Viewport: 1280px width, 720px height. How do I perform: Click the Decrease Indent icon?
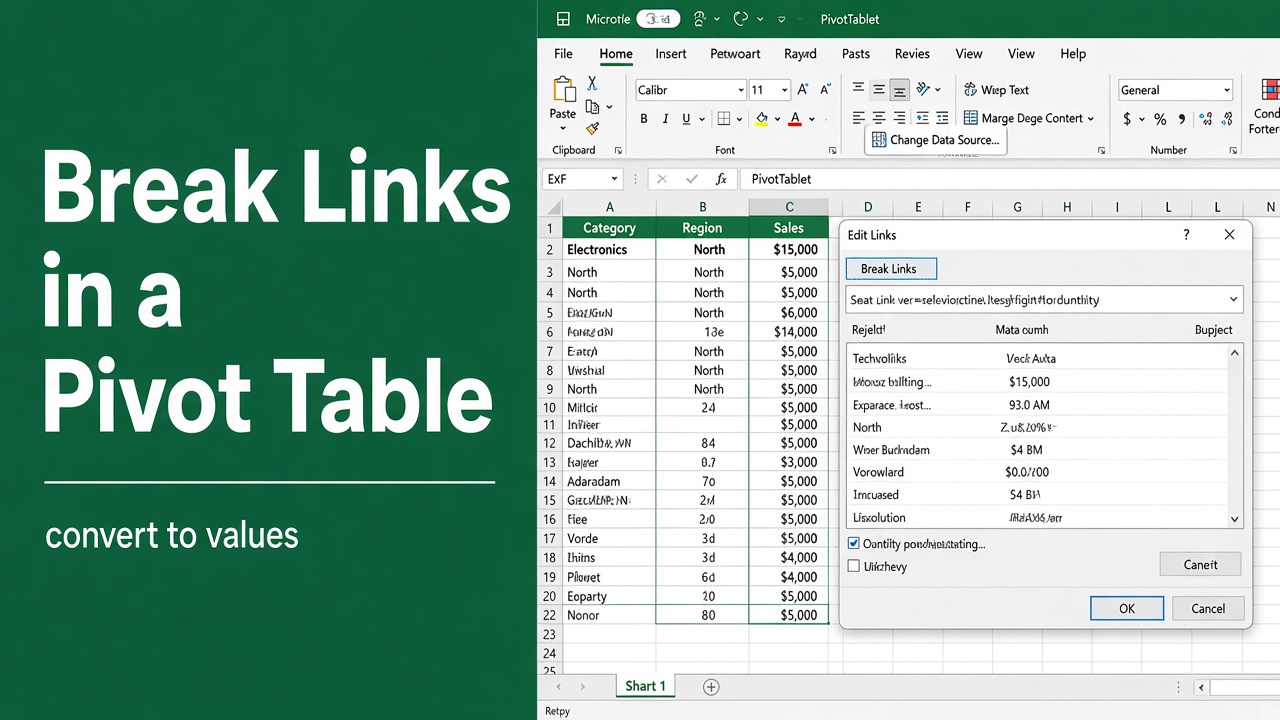tap(922, 118)
